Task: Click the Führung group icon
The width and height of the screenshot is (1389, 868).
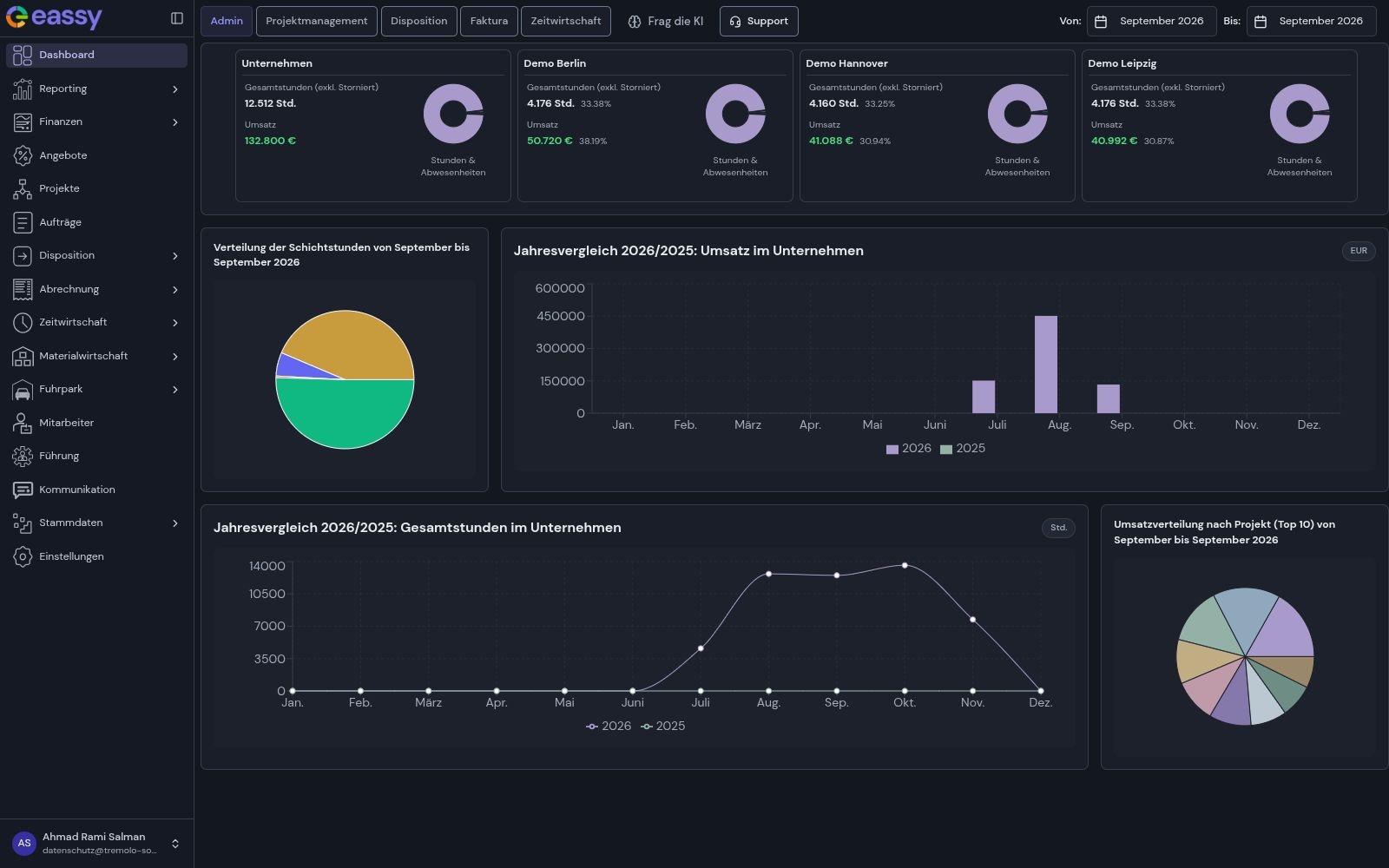Action: (x=23, y=456)
